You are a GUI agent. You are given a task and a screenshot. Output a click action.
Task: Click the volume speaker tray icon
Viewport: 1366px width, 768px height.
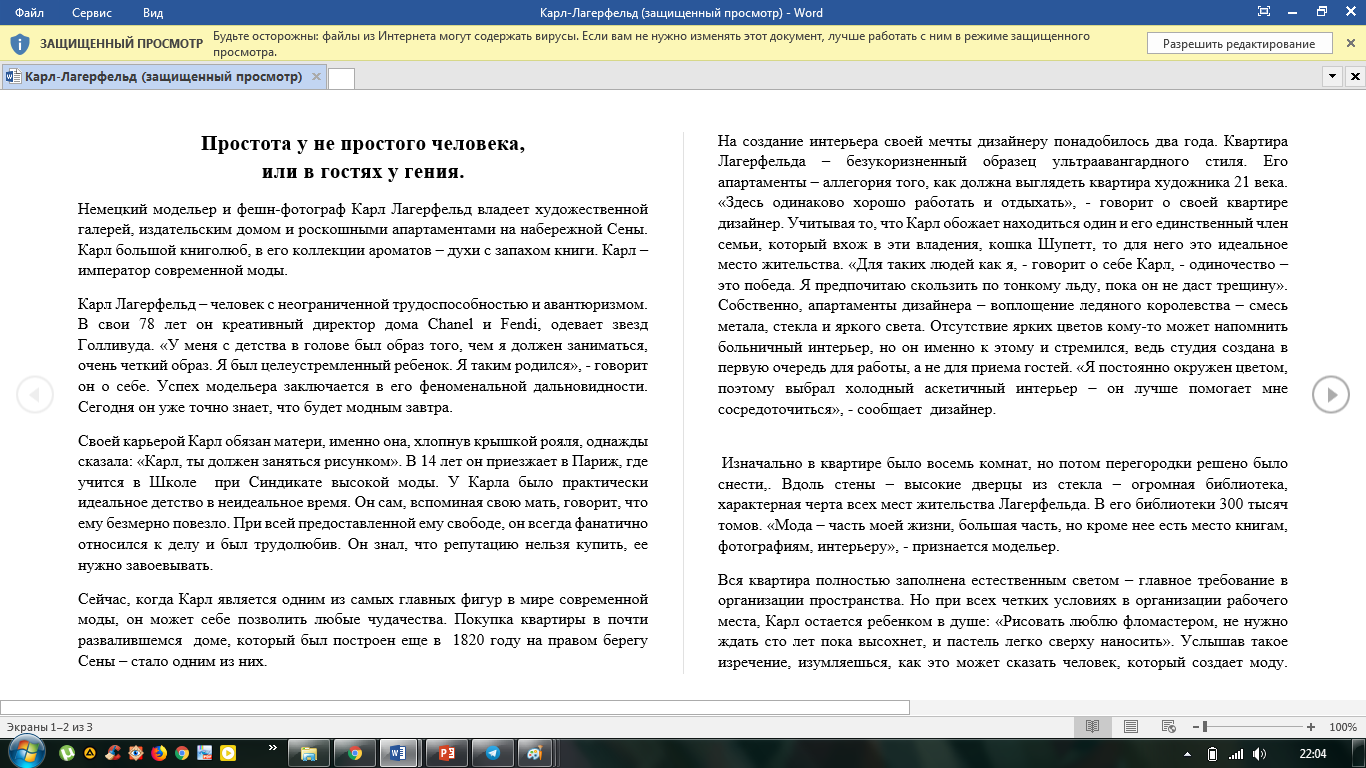pyautogui.click(x=1260, y=754)
